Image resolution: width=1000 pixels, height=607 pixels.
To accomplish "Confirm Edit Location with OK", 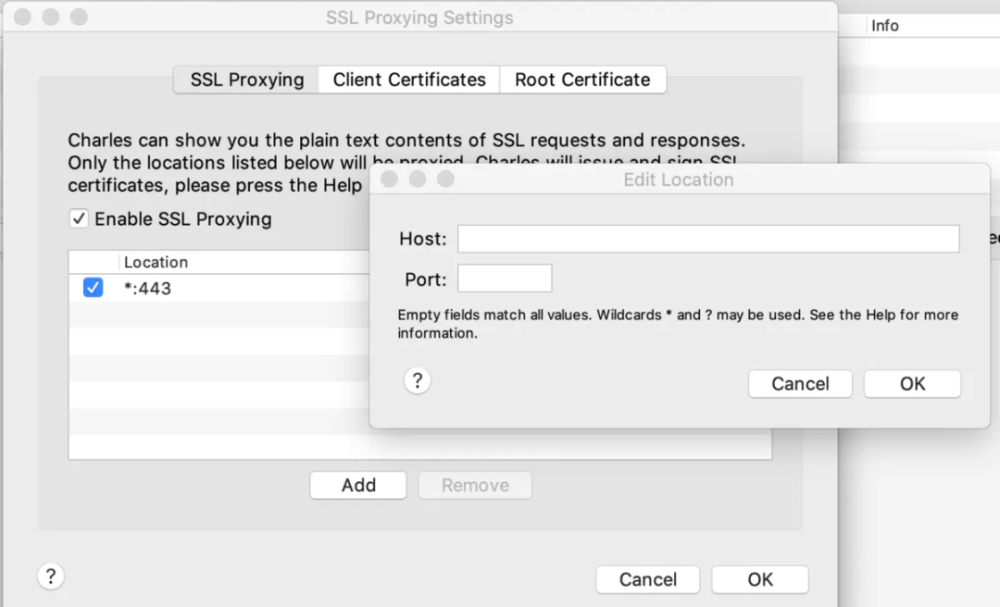I will click(x=912, y=384).
